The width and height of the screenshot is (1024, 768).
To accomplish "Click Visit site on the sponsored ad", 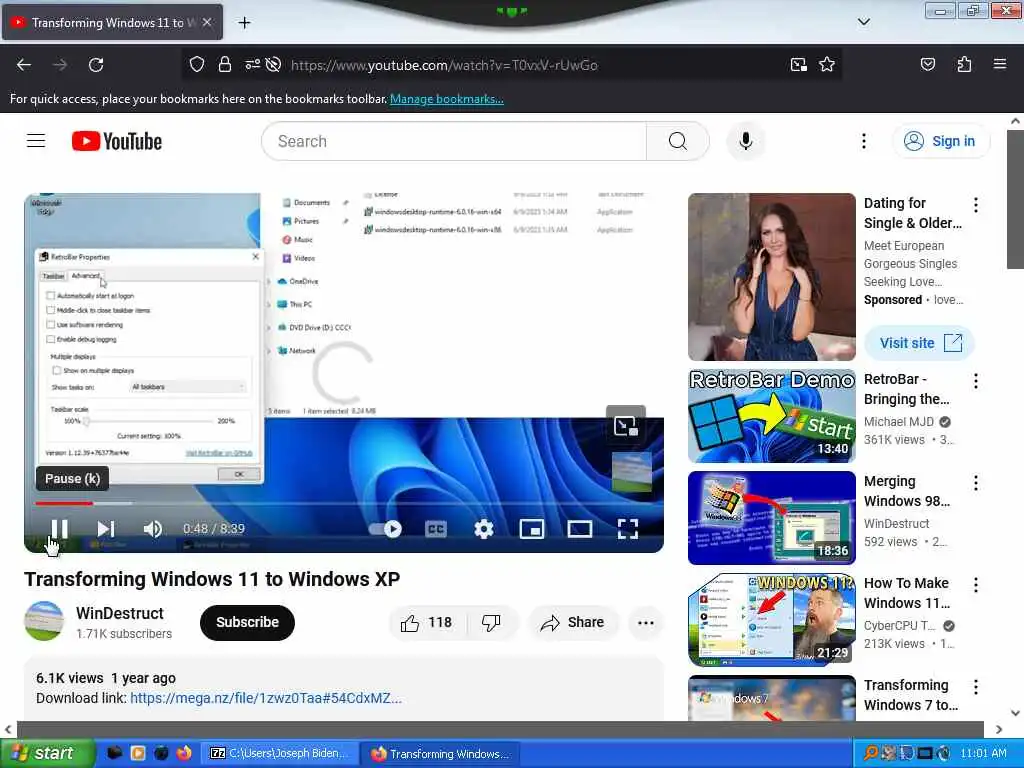I will (x=920, y=343).
